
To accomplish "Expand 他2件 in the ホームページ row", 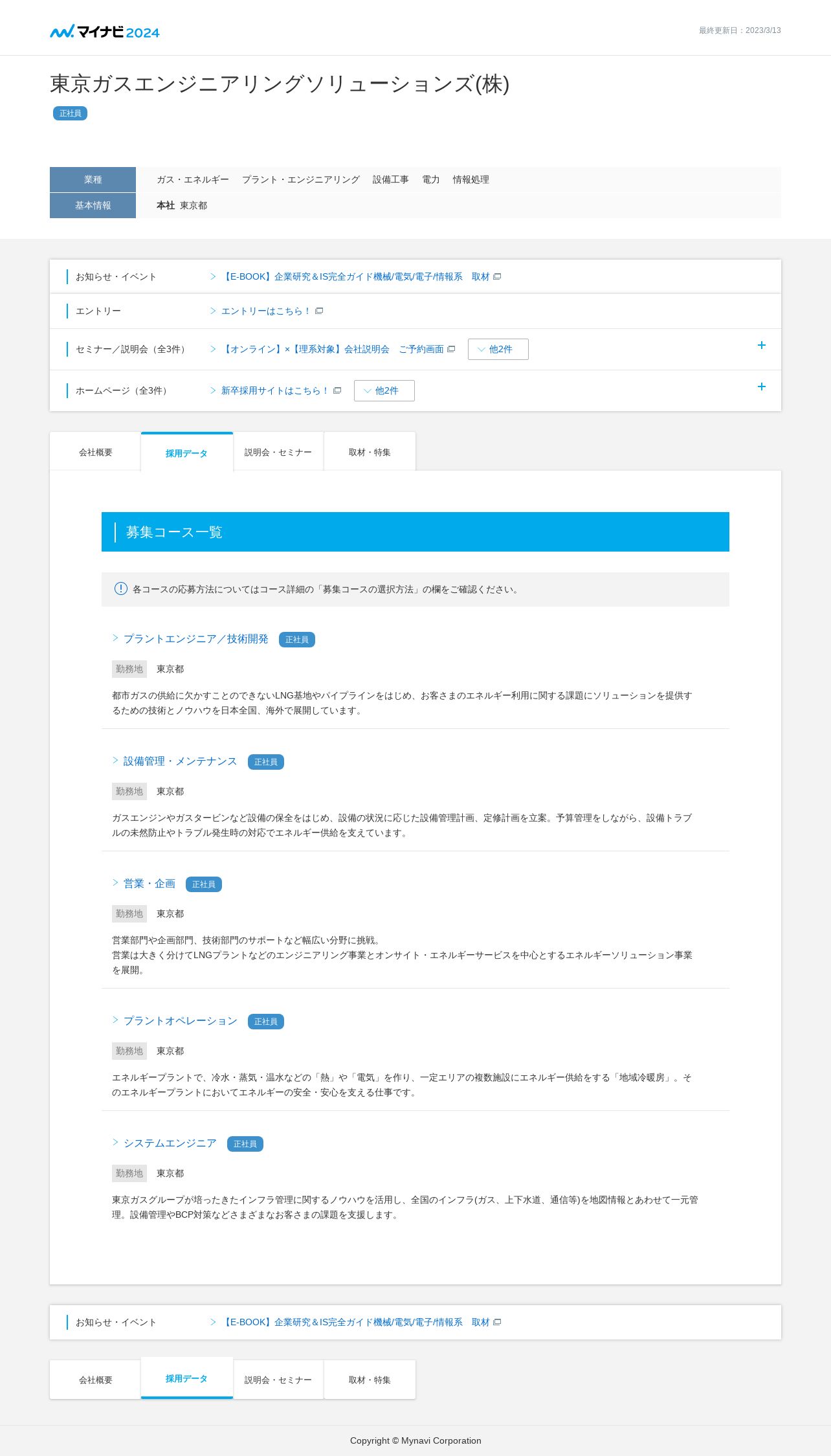I will point(384,390).
